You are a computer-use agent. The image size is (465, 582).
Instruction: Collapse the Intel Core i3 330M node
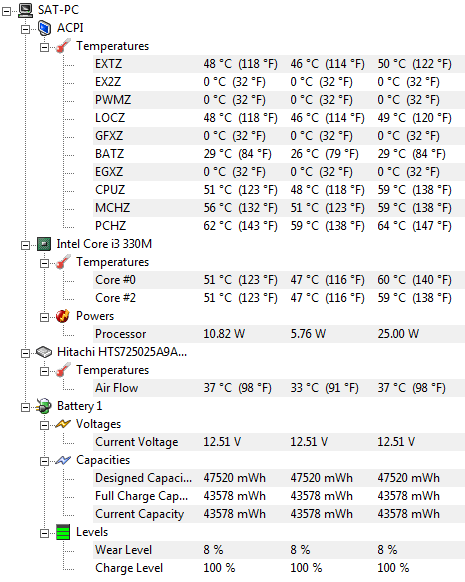pyautogui.click(x=25, y=245)
